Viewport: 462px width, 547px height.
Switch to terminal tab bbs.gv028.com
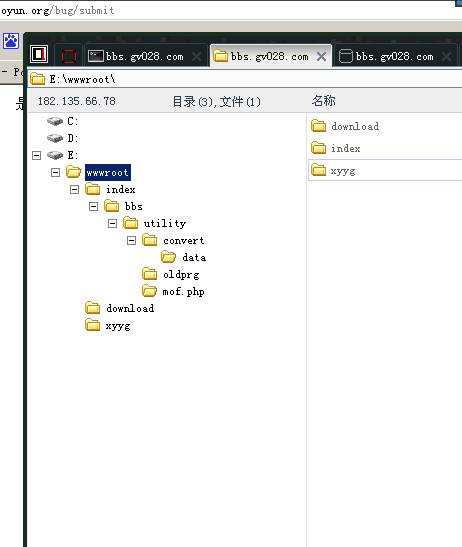point(145,56)
